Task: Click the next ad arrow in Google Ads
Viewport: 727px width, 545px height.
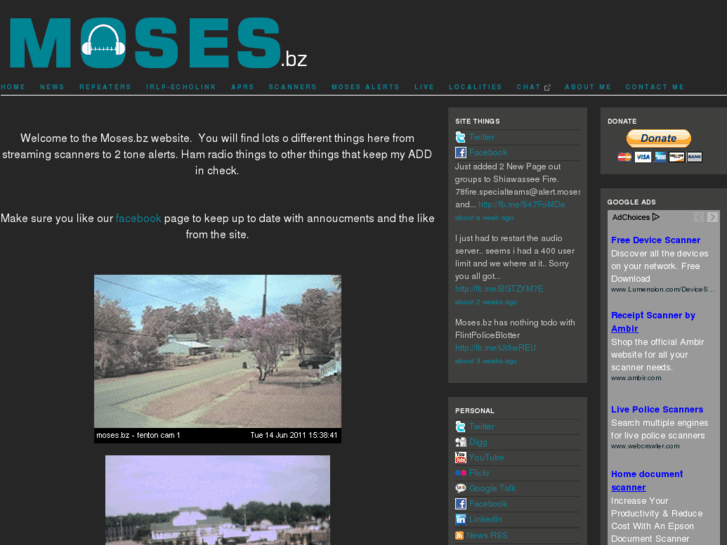Action: [712, 217]
